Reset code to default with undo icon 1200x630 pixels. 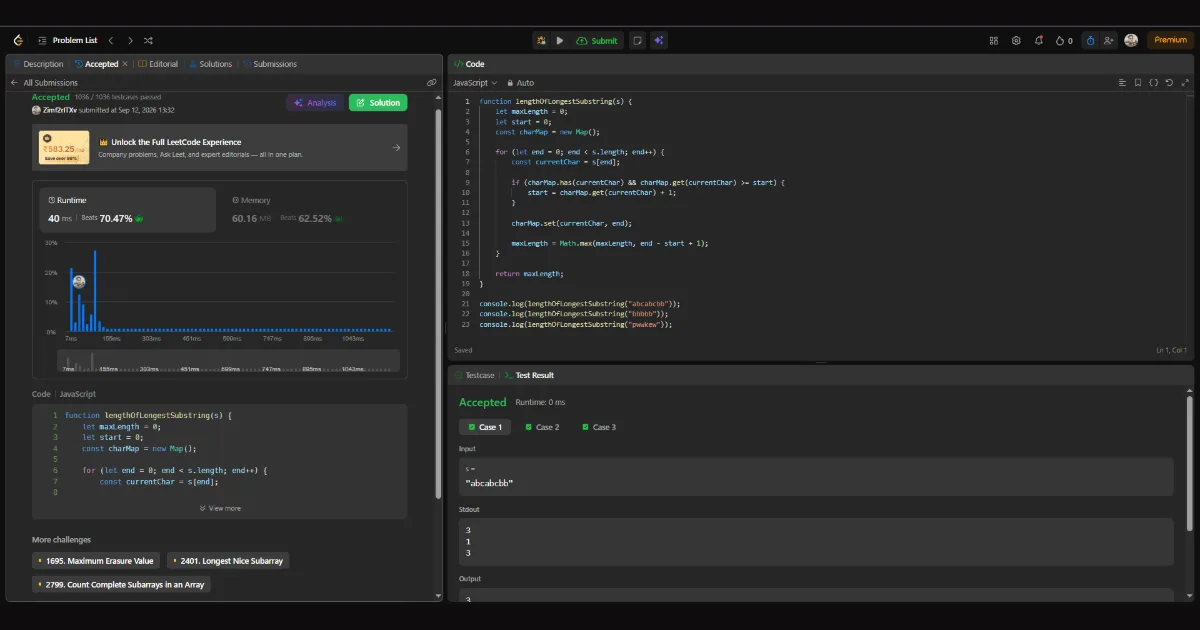1169,83
